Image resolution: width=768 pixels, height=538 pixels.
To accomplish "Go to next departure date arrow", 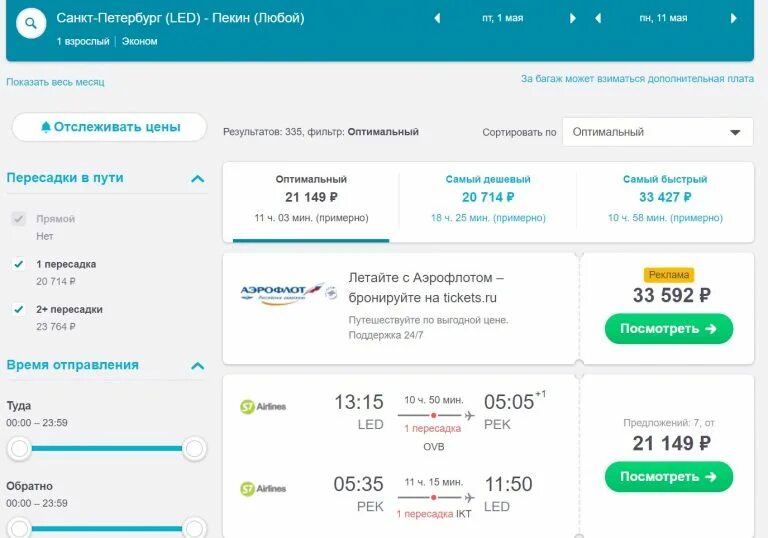I will [573, 18].
